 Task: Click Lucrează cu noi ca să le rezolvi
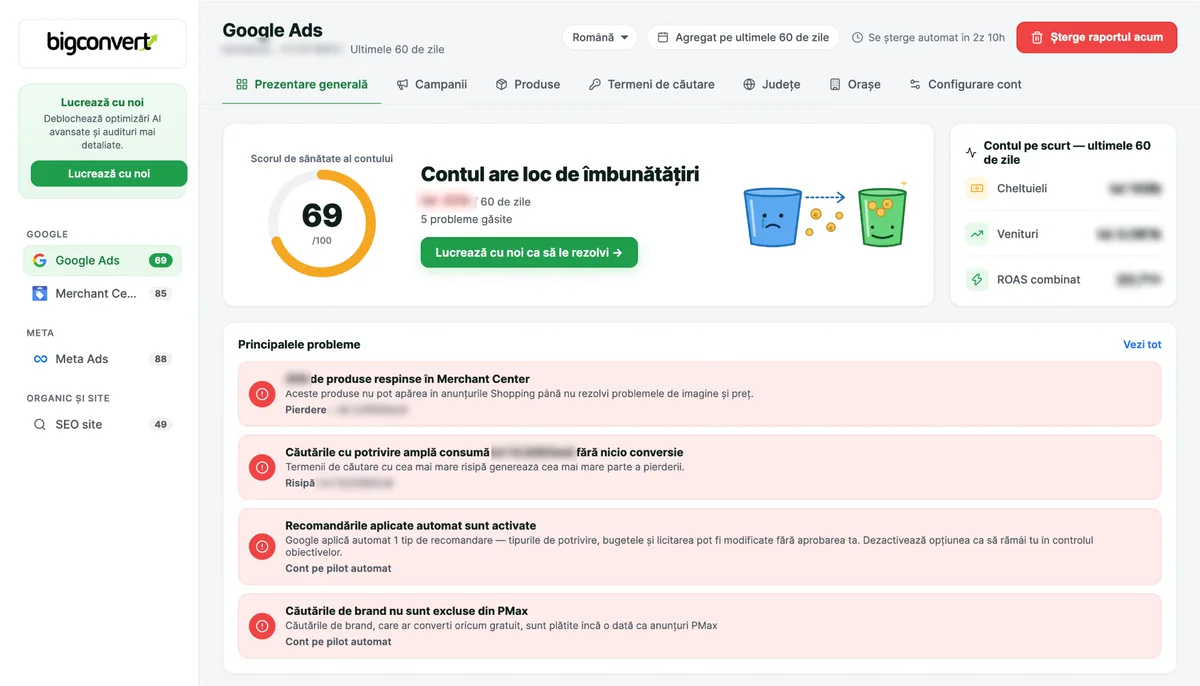(x=529, y=253)
